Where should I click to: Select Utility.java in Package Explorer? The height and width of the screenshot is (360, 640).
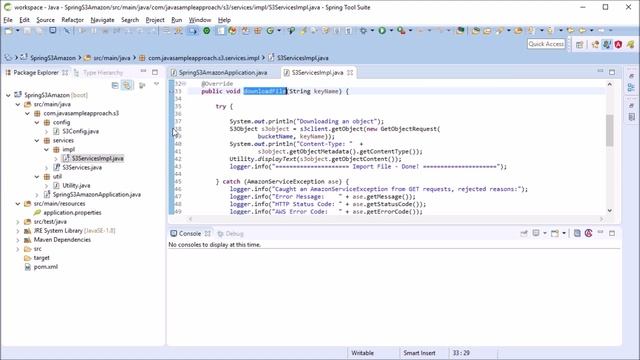(x=76, y=185)
